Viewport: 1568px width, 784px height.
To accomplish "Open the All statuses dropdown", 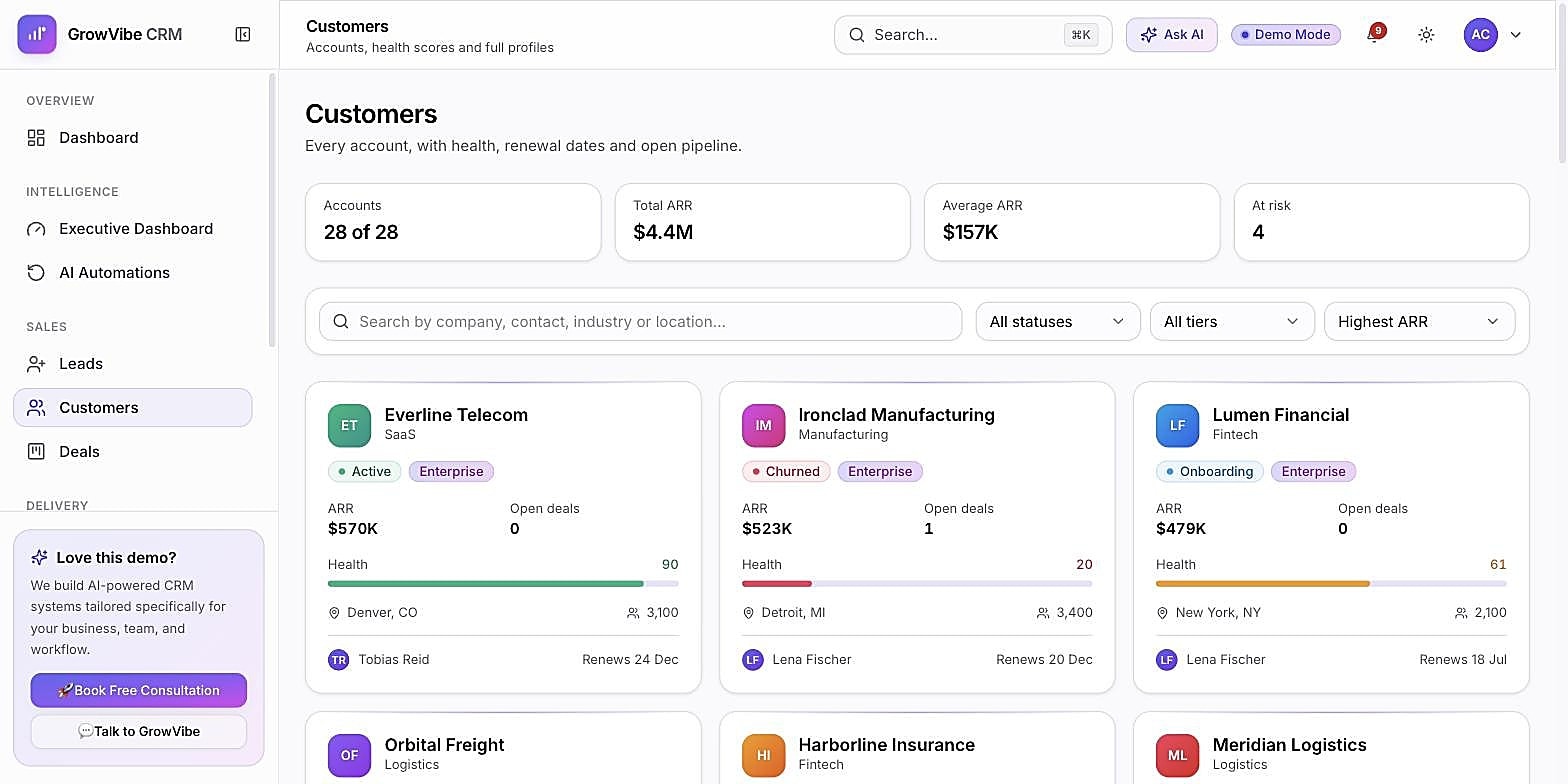I will coord(1058,322).
